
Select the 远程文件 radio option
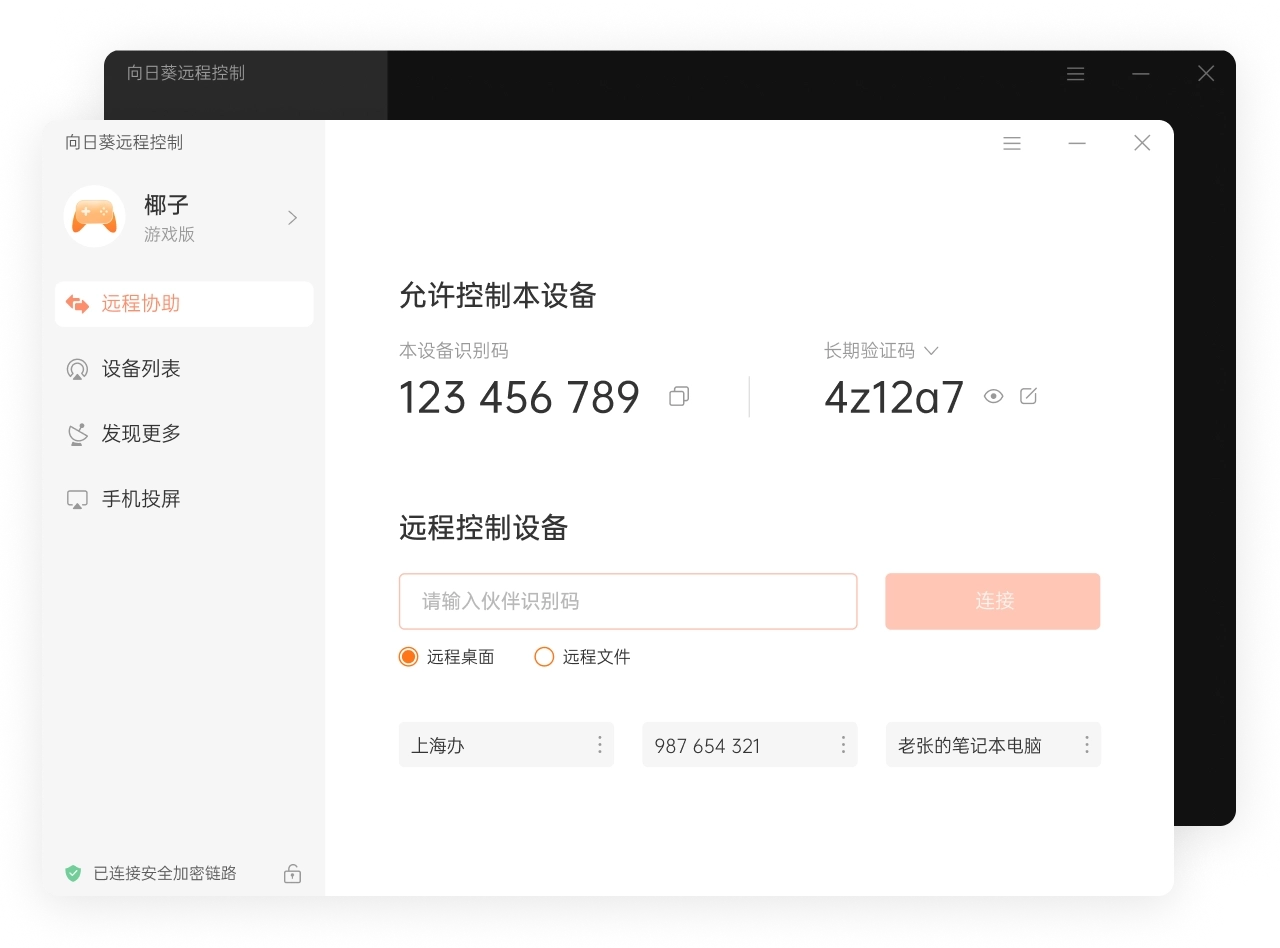pos(544,657)
